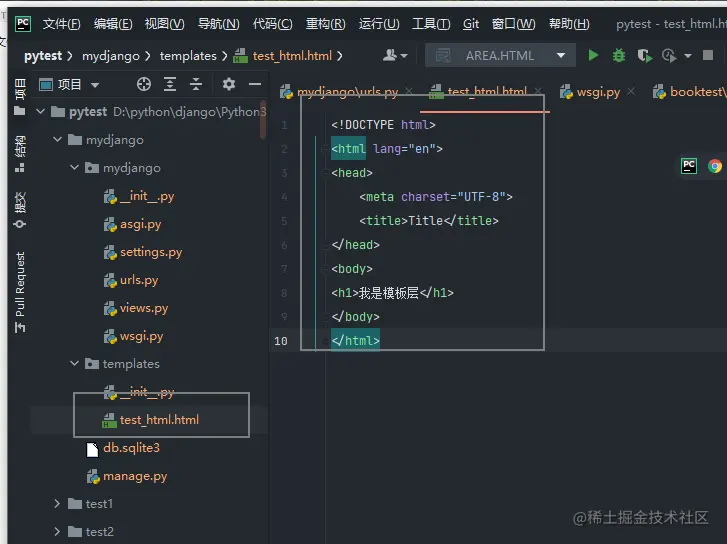Open the Commit side tool window
This screenshot has height=544, width=727.
point(19,210)
